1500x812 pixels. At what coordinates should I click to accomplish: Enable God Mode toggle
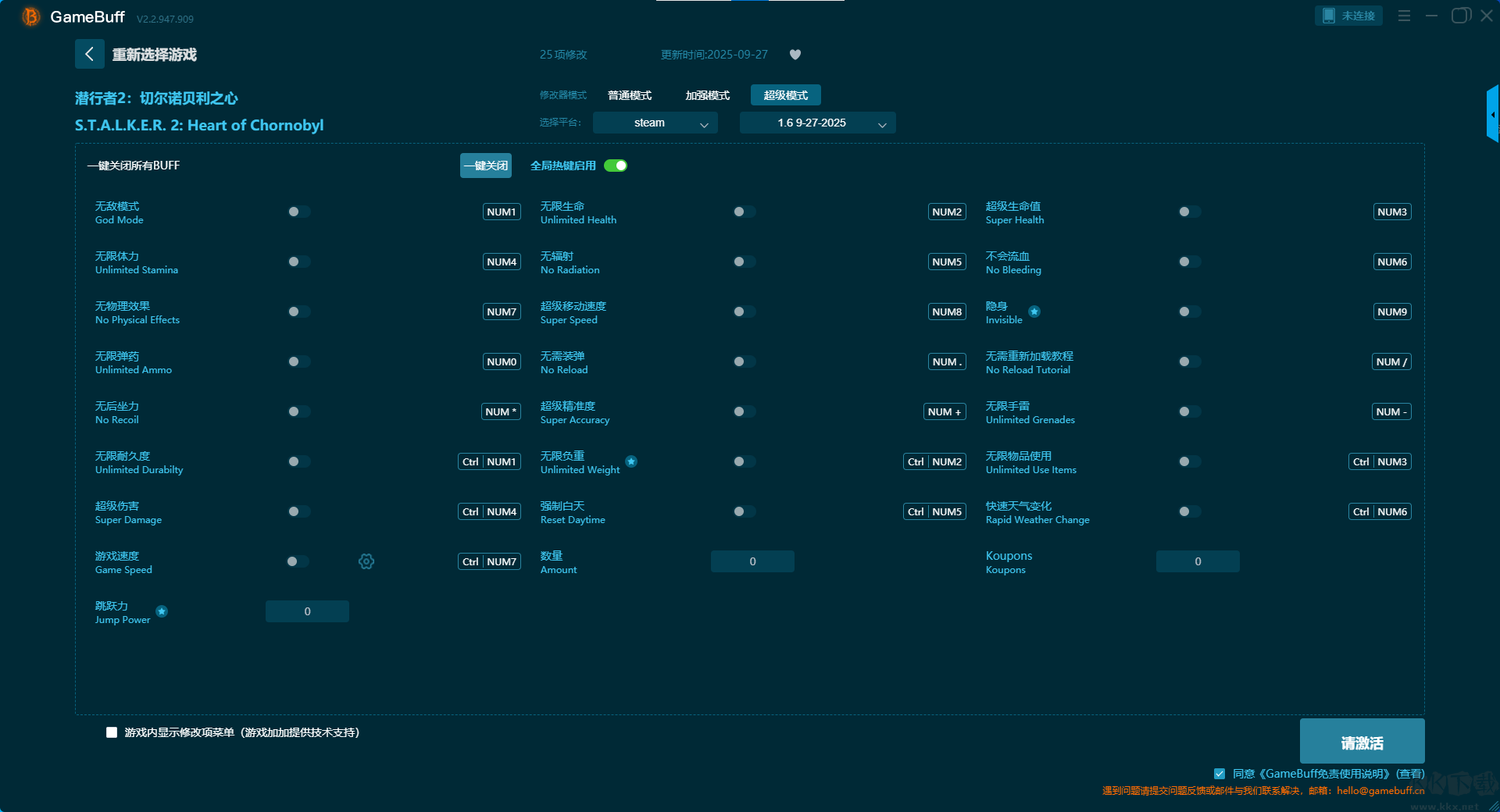click(x=298, y=212)
